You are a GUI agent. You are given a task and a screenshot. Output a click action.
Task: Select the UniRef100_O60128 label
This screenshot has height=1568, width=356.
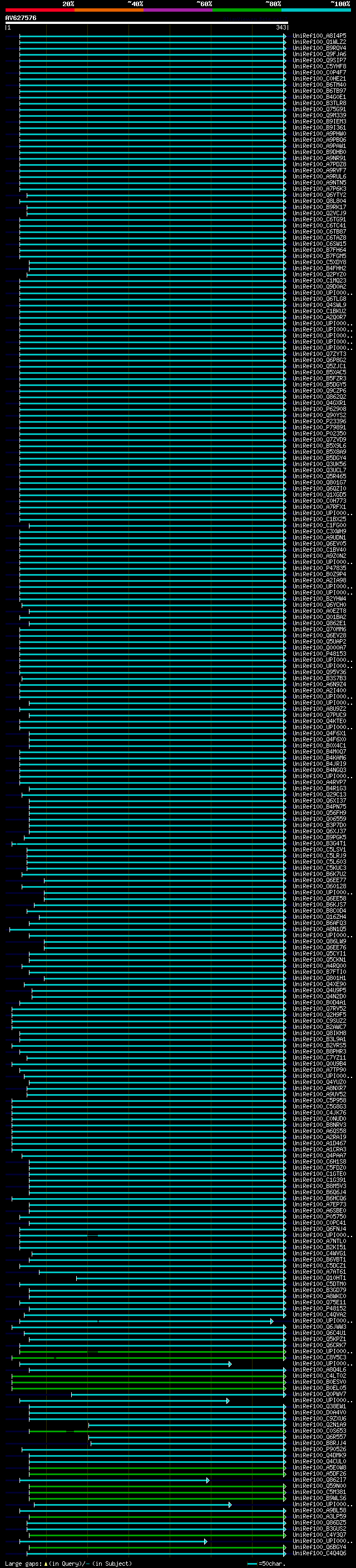319,886
